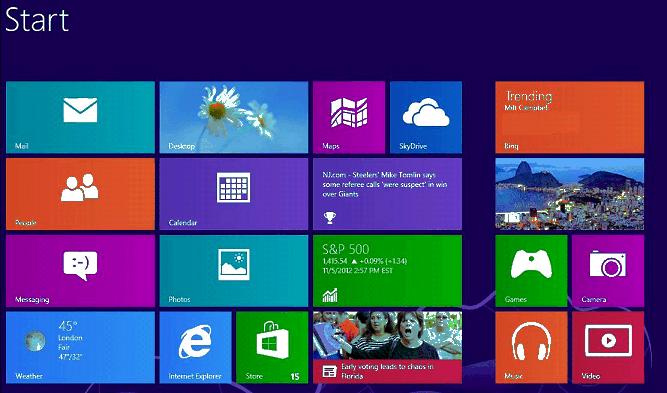Launch the Maps tile
The width and height of the screenshot is (667, 393).
coord(349,117)
